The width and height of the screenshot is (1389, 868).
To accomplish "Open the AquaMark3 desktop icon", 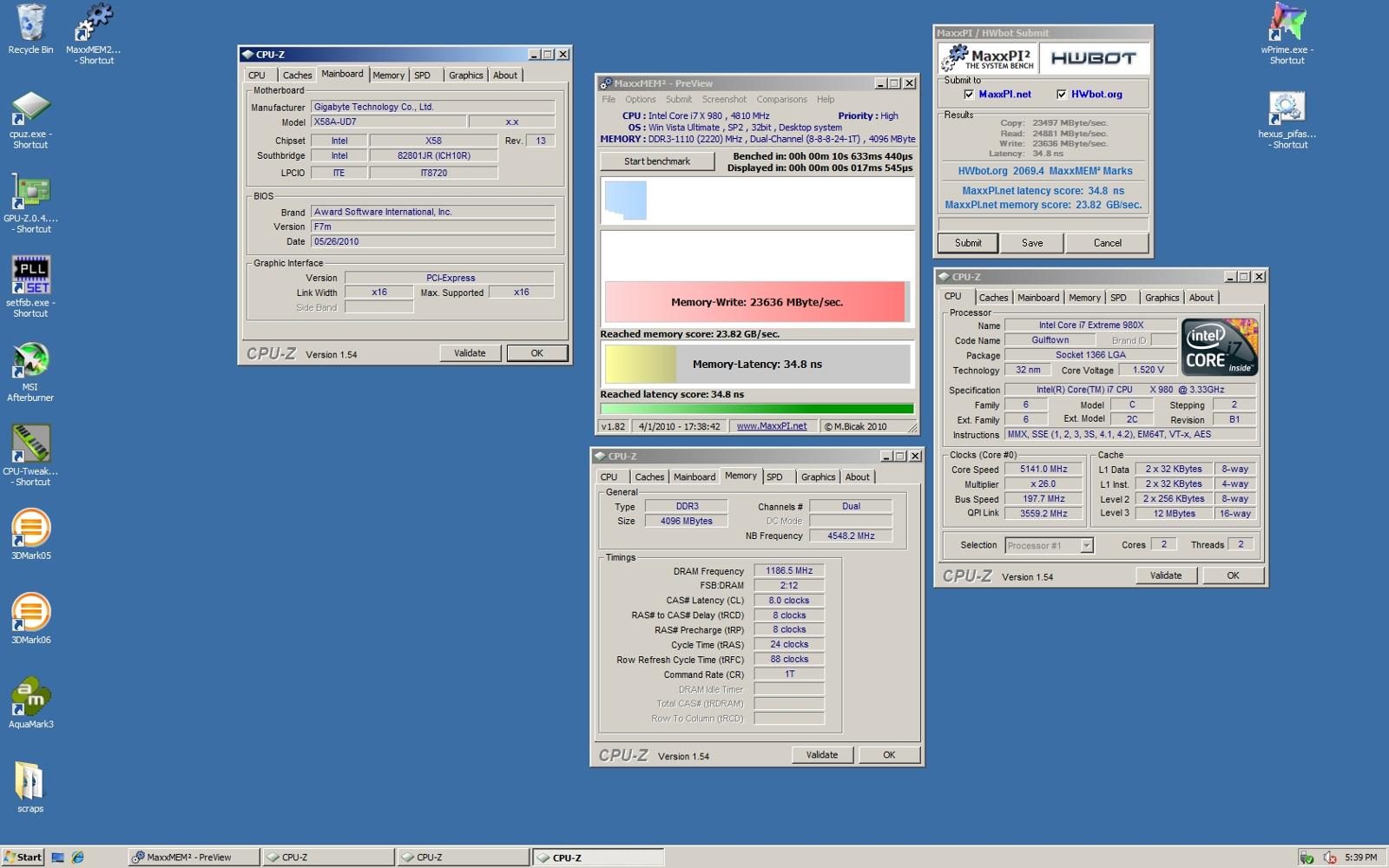I will tap(30, 696).
